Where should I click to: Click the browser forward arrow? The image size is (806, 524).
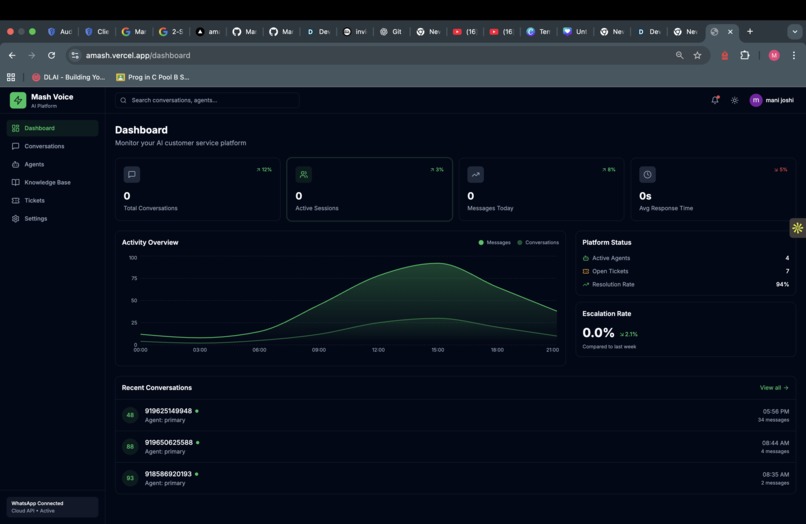click(32, 55)
